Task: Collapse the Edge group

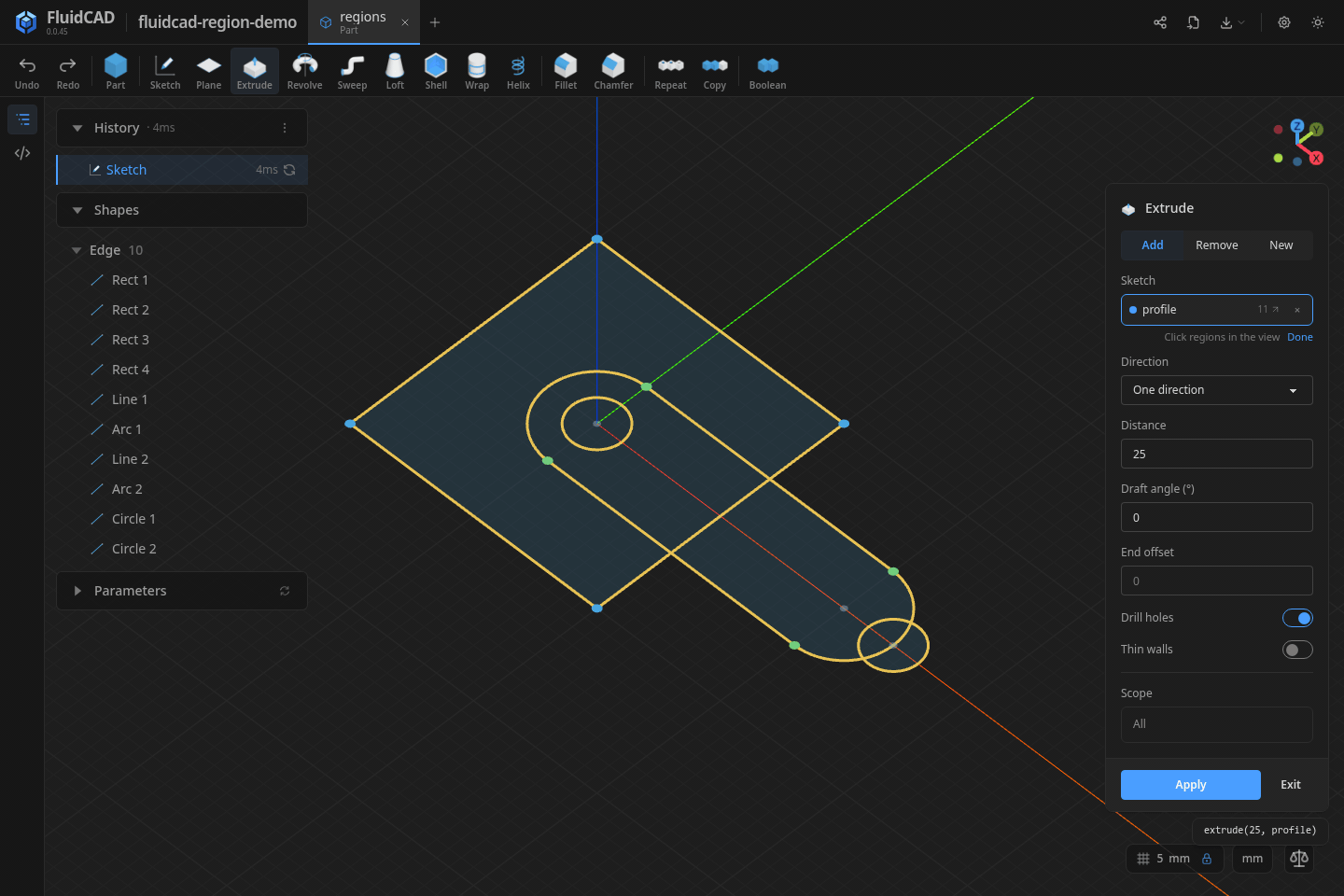Action: [77, 250]
